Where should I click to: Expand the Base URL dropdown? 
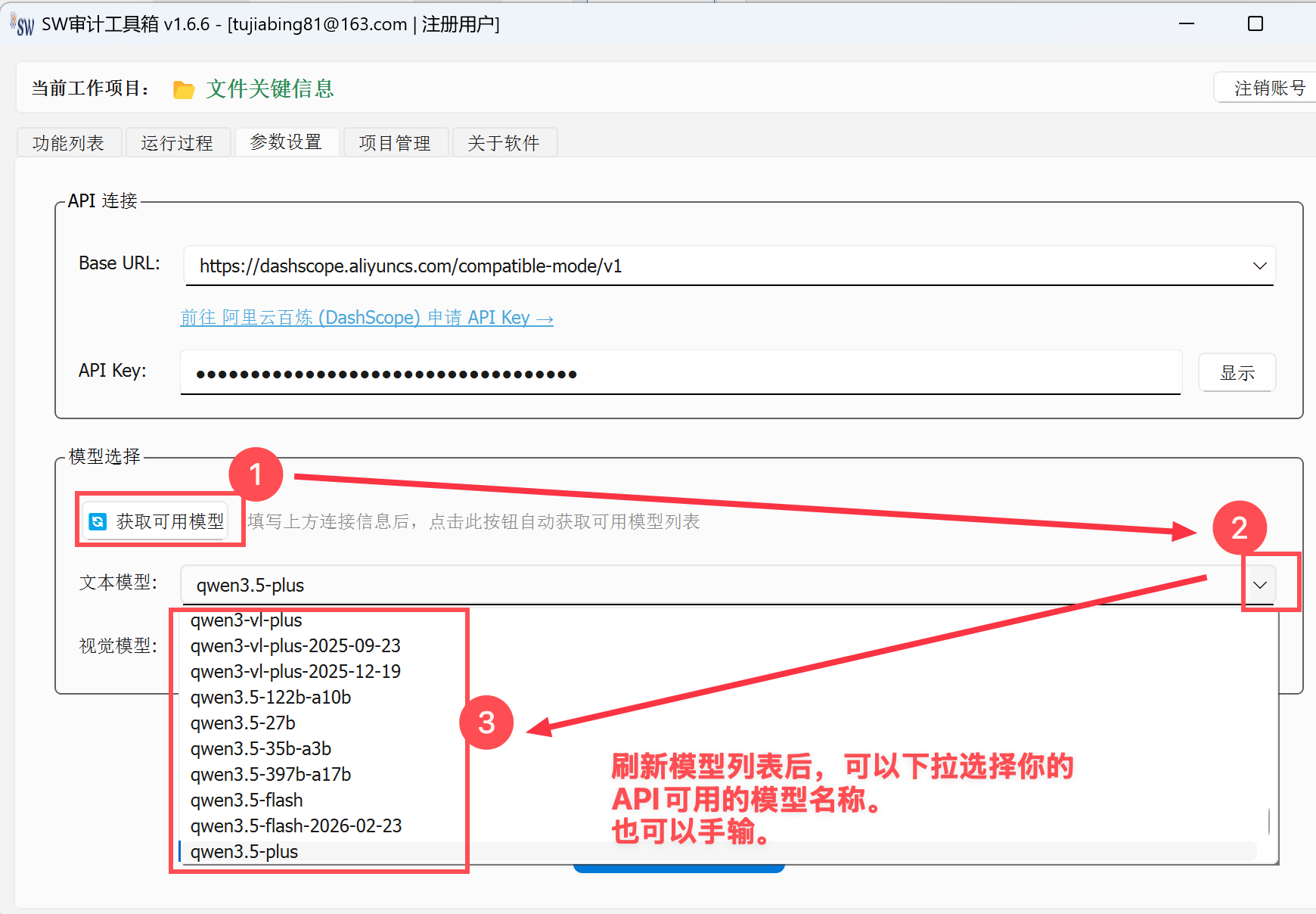point(1259,266)
